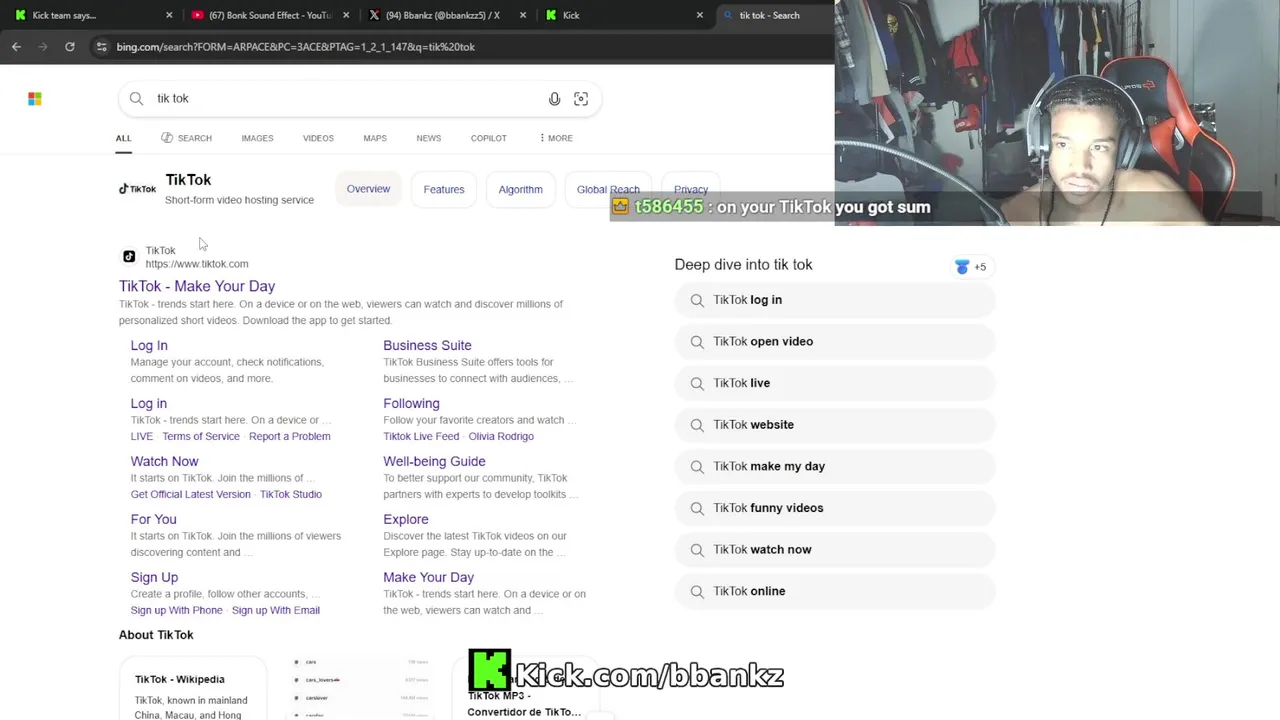The height and width of the screenshot is (720, 1280).
Task: Open the Sign Up sitelink
Action: tap(154, 577)
